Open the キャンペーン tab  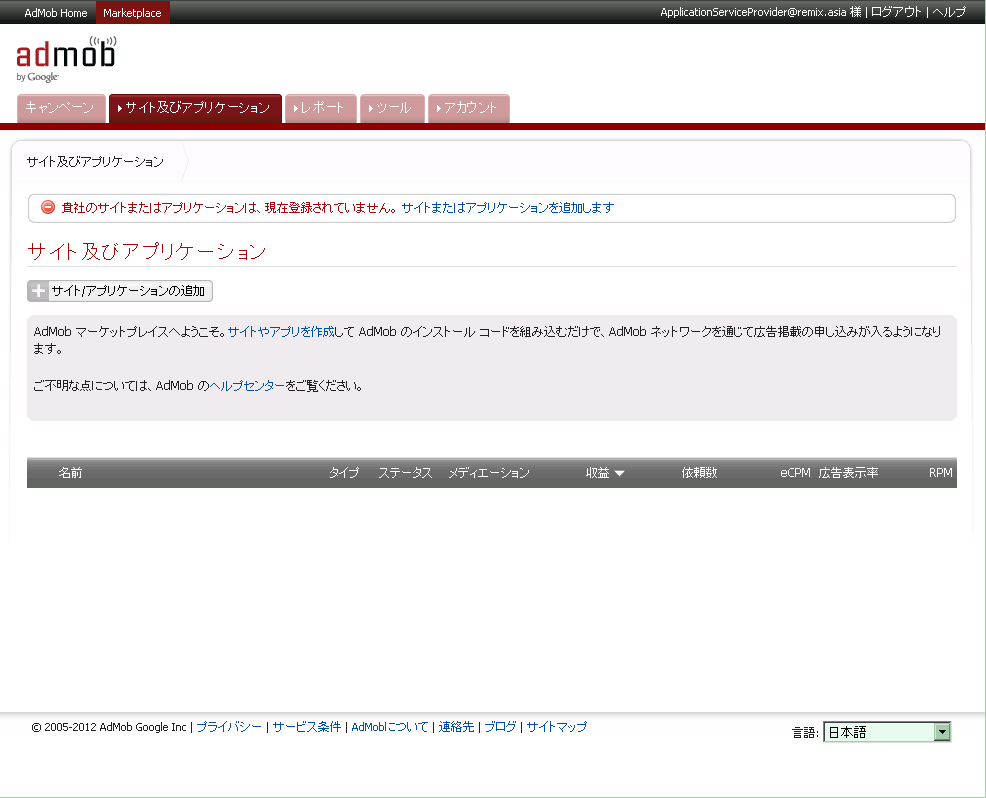[60, 108]
